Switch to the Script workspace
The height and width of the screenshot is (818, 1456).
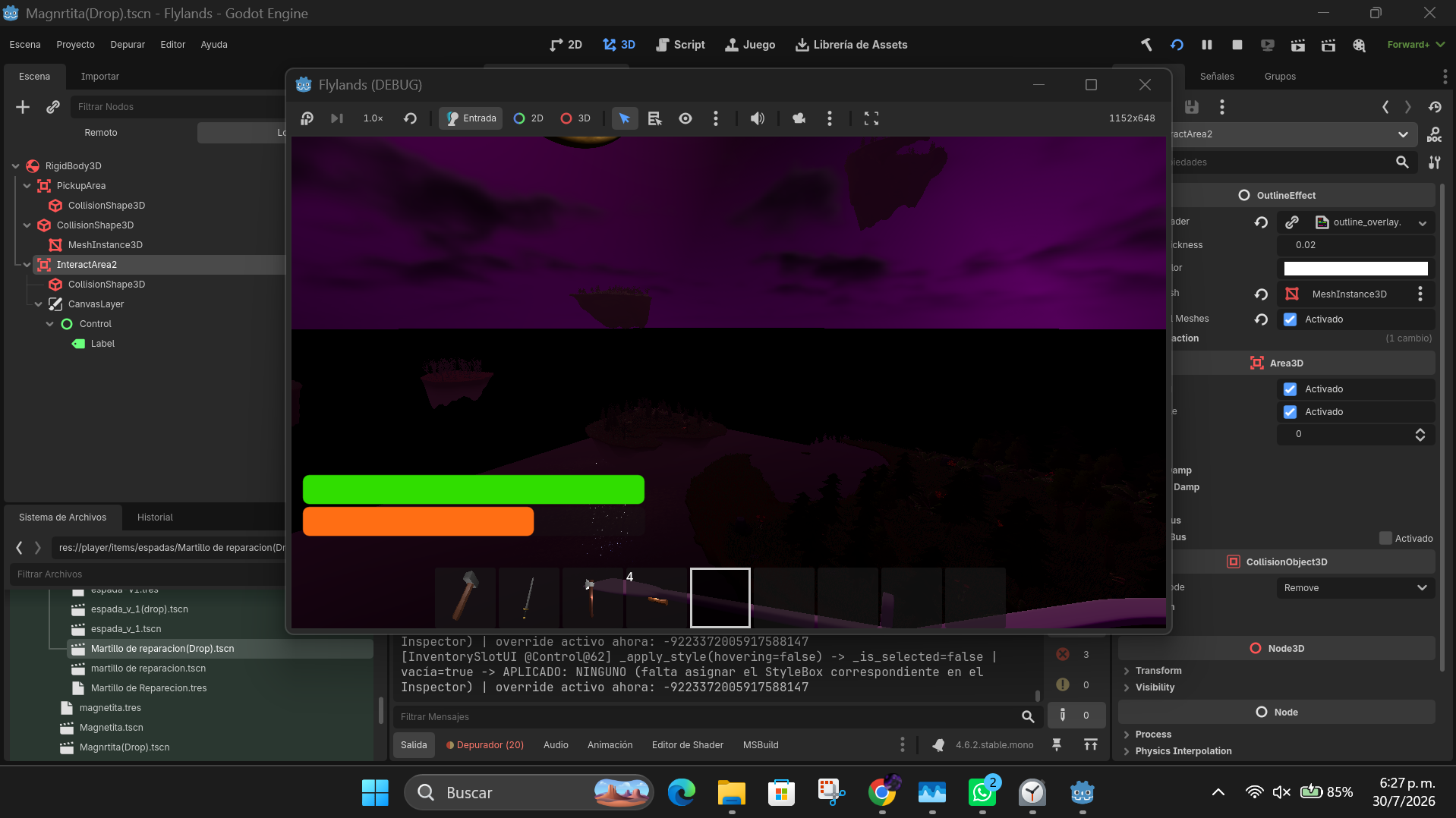point(680,45)
